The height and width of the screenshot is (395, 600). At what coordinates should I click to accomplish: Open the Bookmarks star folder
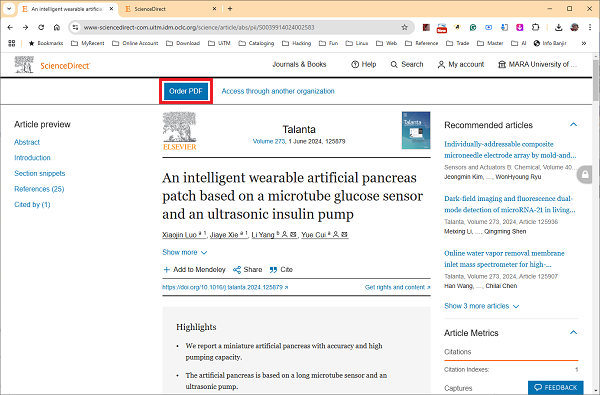pos(46,43)
